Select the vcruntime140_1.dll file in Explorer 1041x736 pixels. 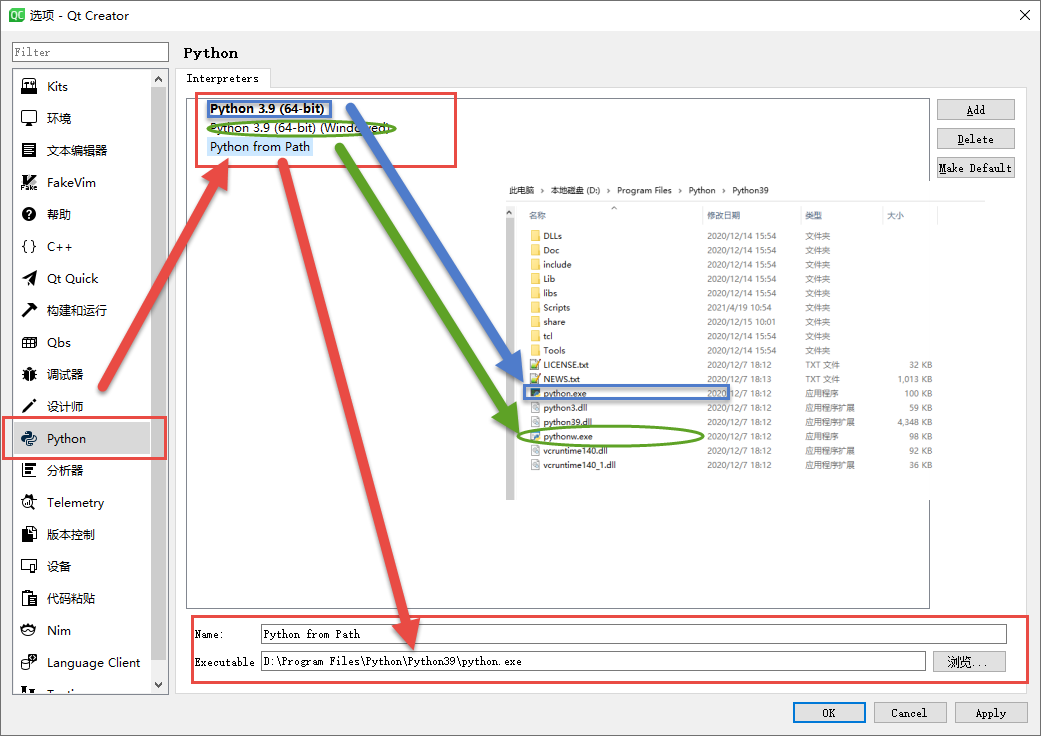(580, 465)
